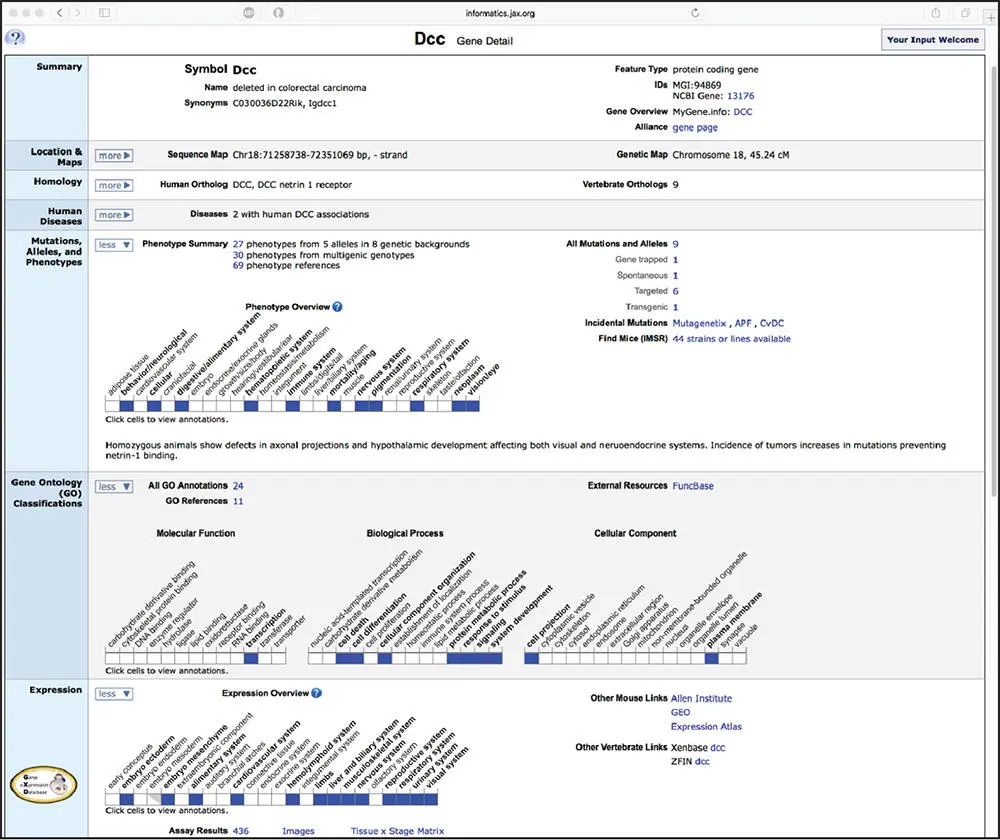Open the Safari share menu
The image size is (1000, 840).
point(936,13)
